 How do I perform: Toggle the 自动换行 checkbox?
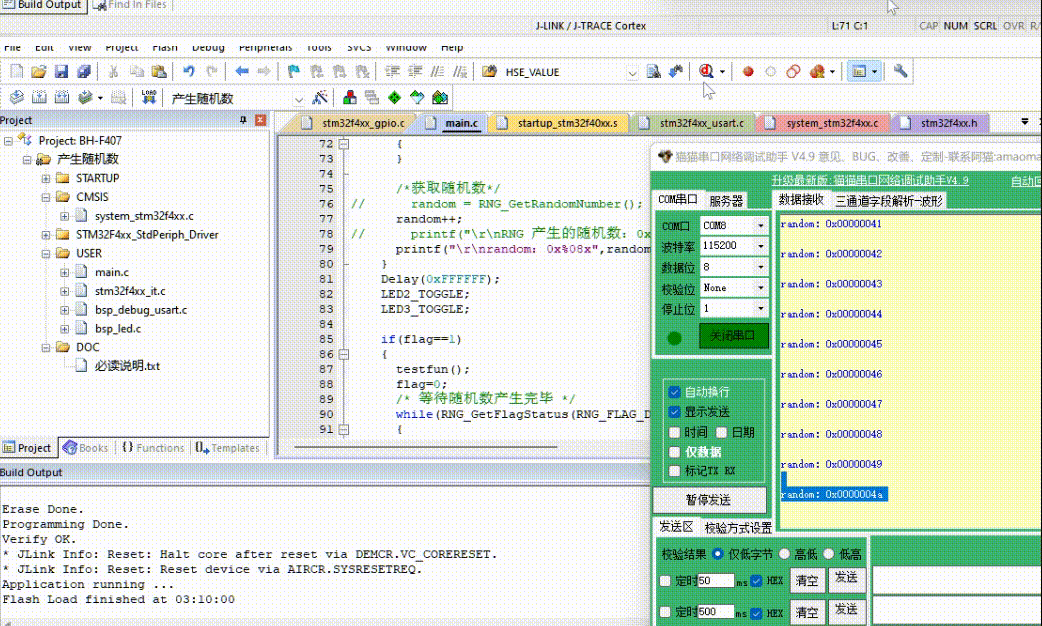675,391
